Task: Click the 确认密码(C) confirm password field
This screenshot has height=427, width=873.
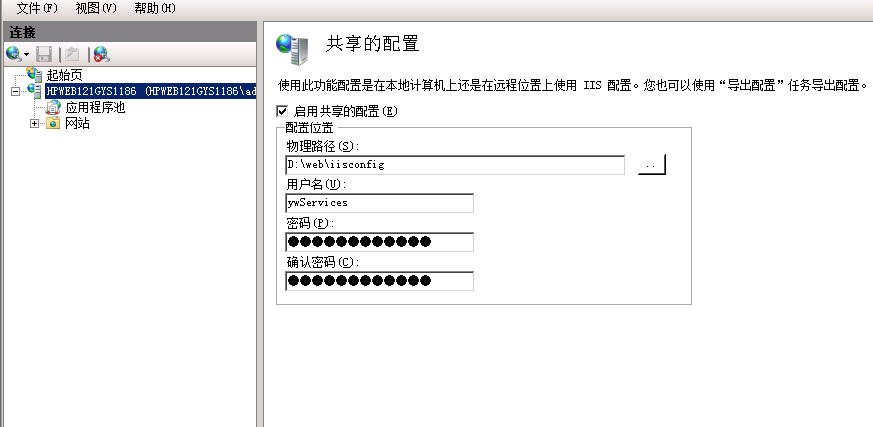Action: click(380, 281)
